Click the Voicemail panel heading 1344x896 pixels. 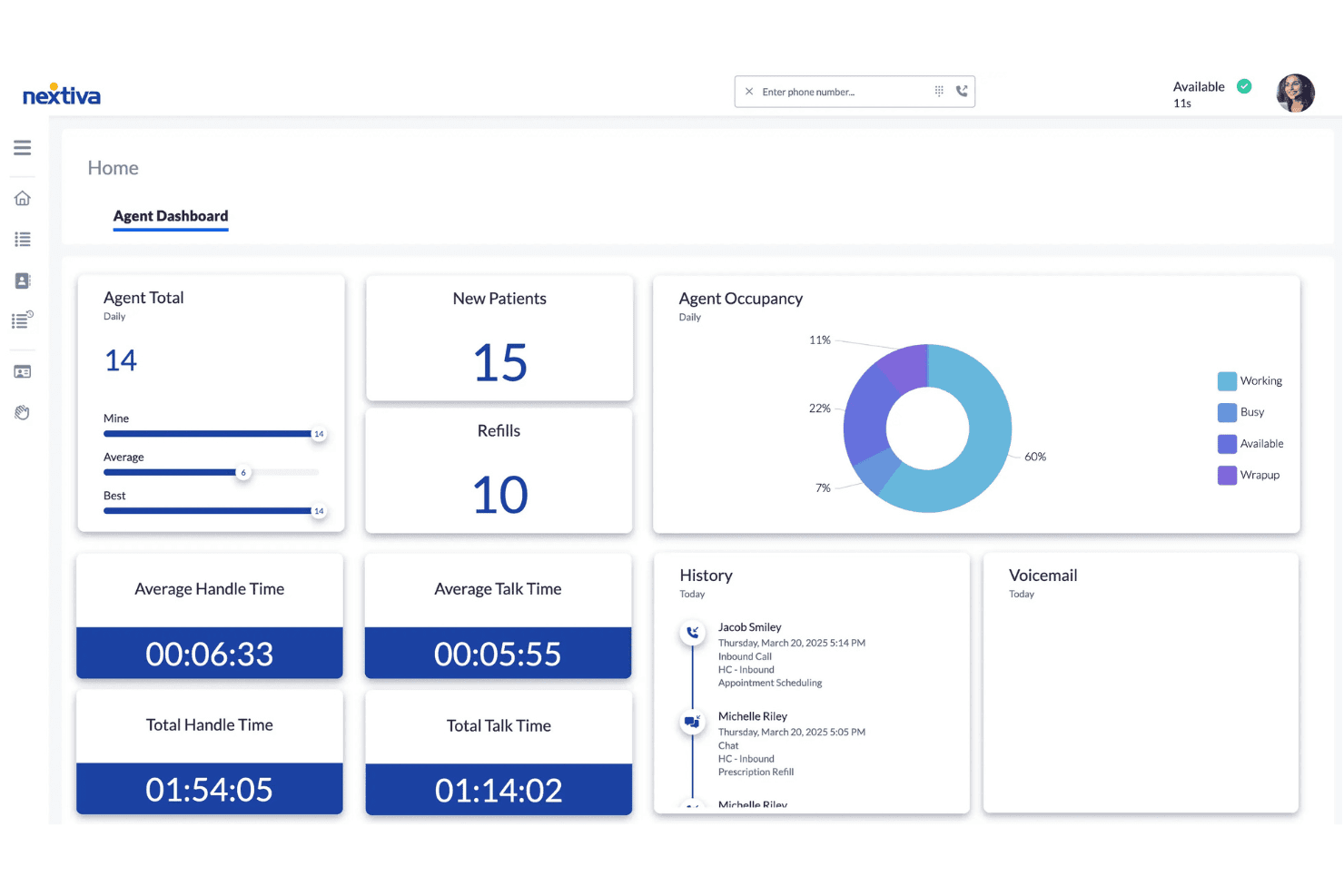pos(1043,576)
